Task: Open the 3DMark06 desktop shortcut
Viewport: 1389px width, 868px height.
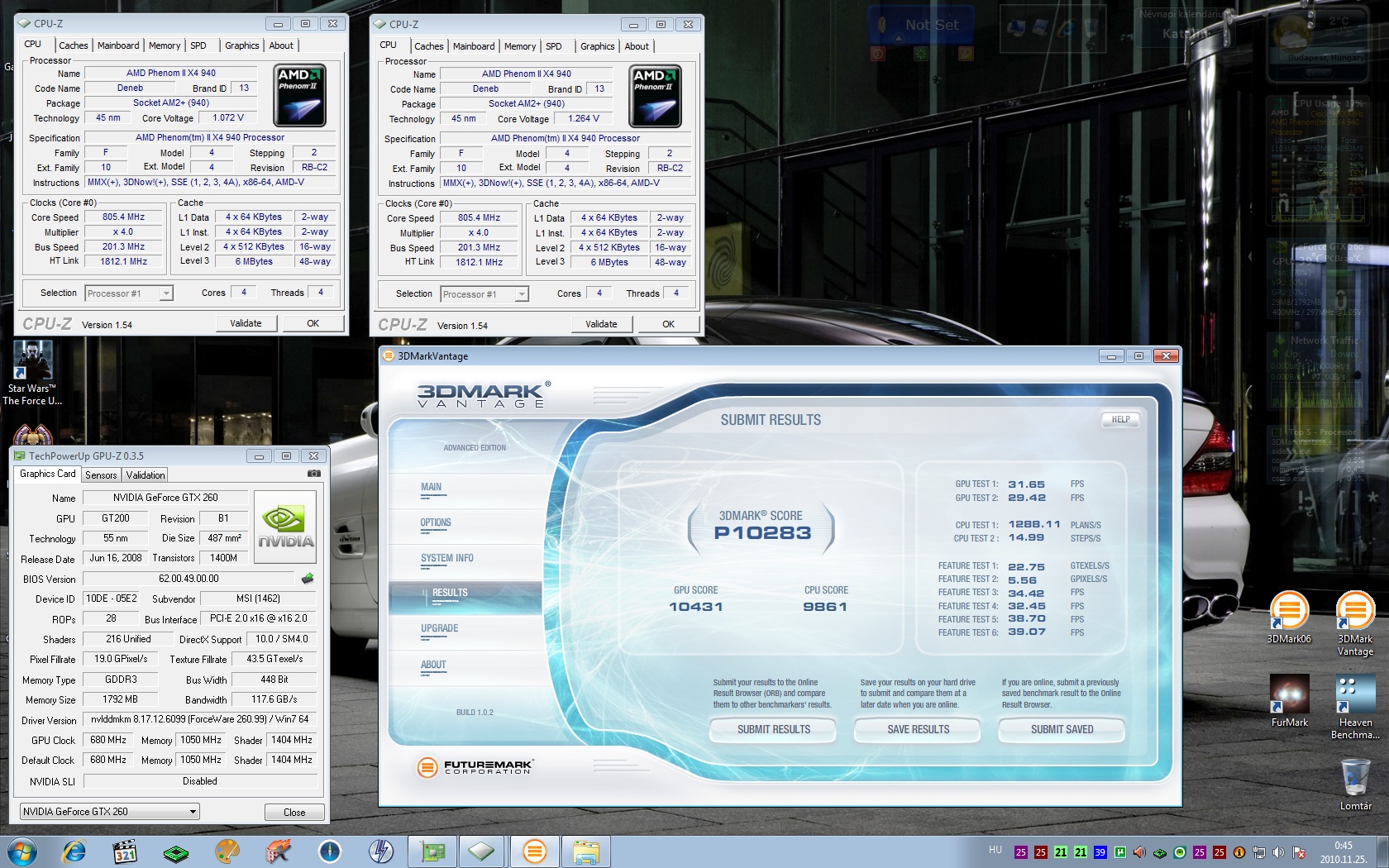Action: (x=1289, y=618)
